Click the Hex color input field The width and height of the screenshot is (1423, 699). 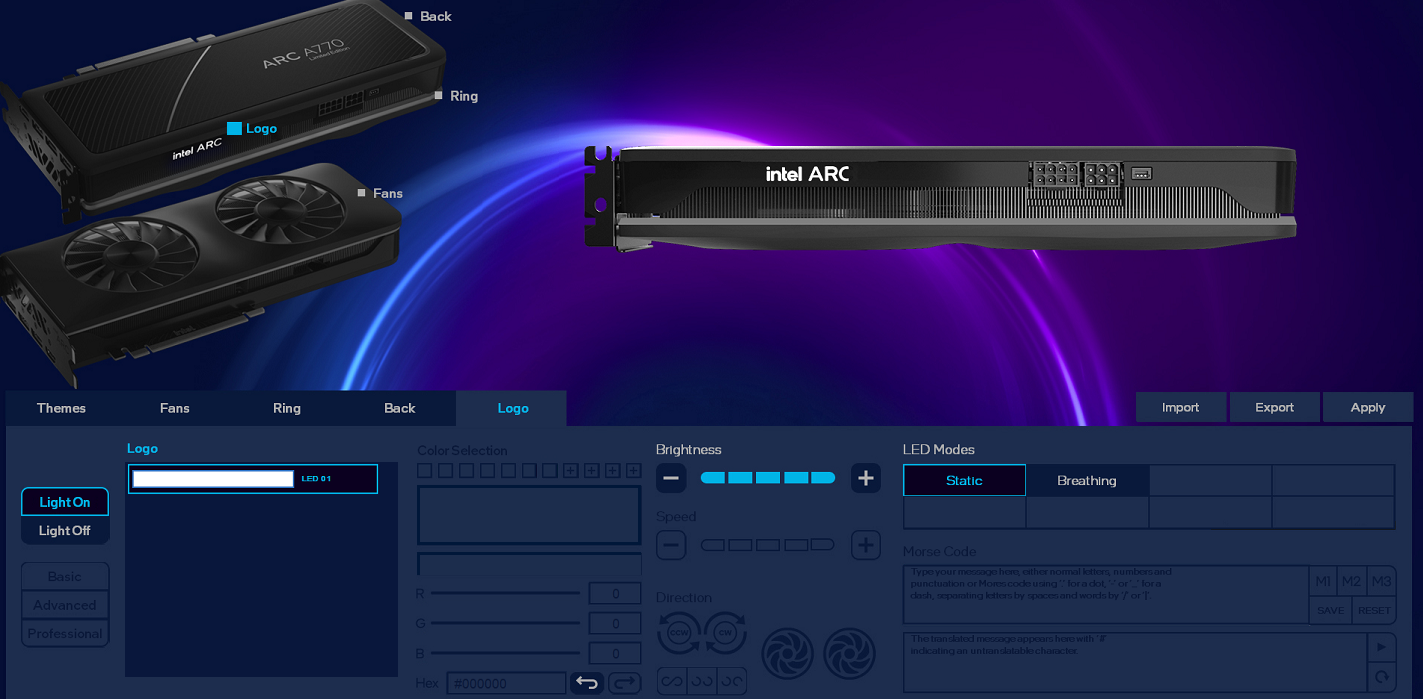[x=506, y=683]
